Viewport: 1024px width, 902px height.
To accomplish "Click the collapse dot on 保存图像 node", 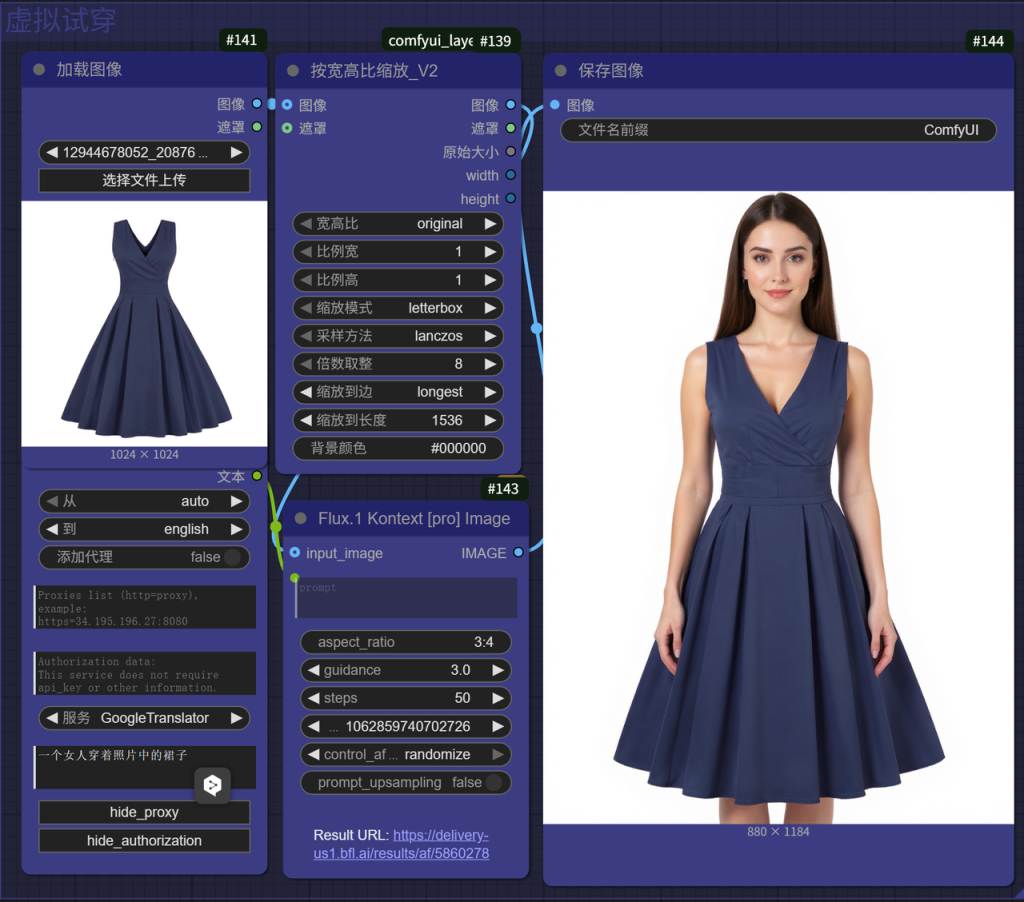I will tap(560, 71).
